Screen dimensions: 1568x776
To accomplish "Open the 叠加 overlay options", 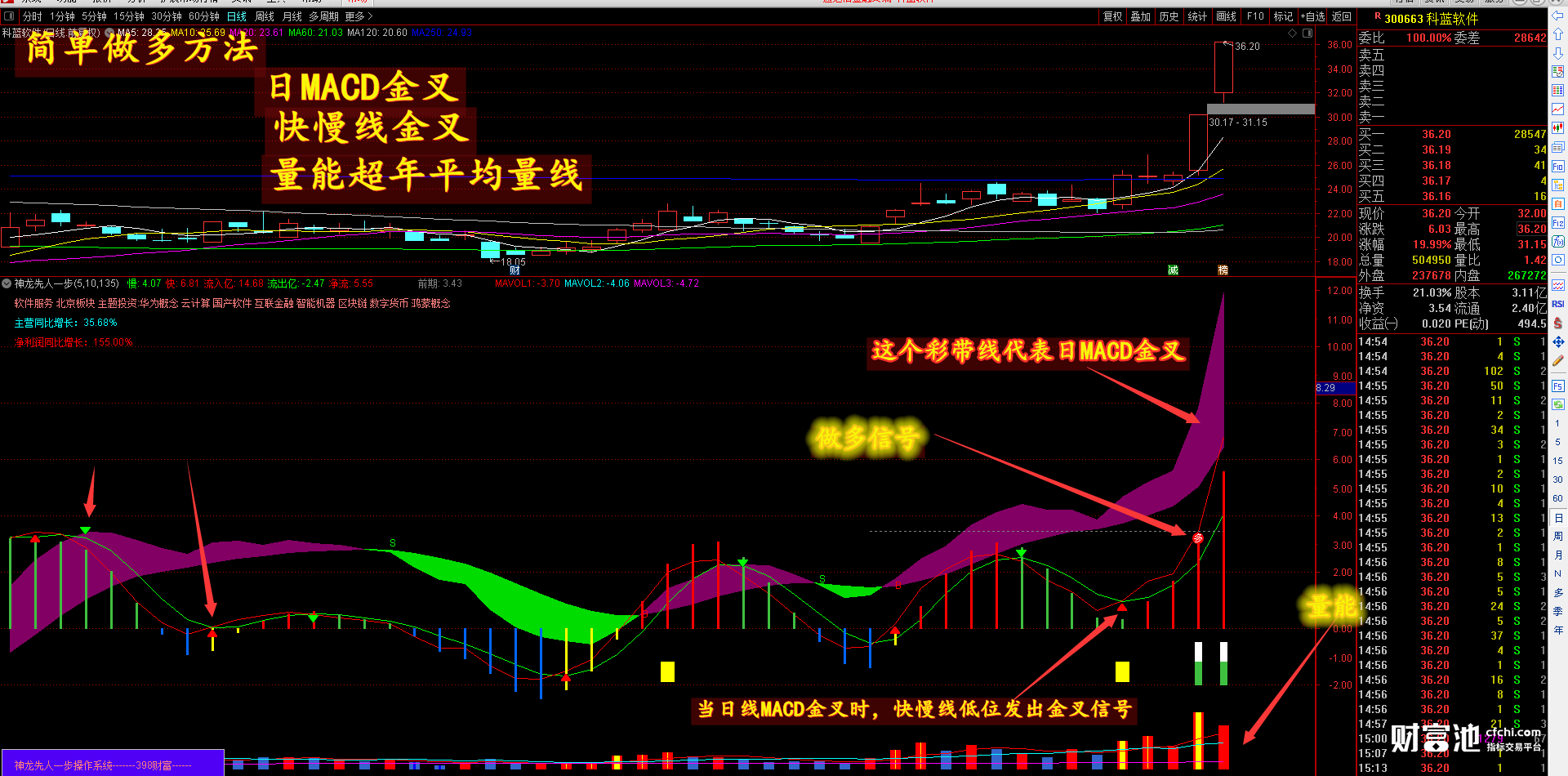I will coord(1141,16).
